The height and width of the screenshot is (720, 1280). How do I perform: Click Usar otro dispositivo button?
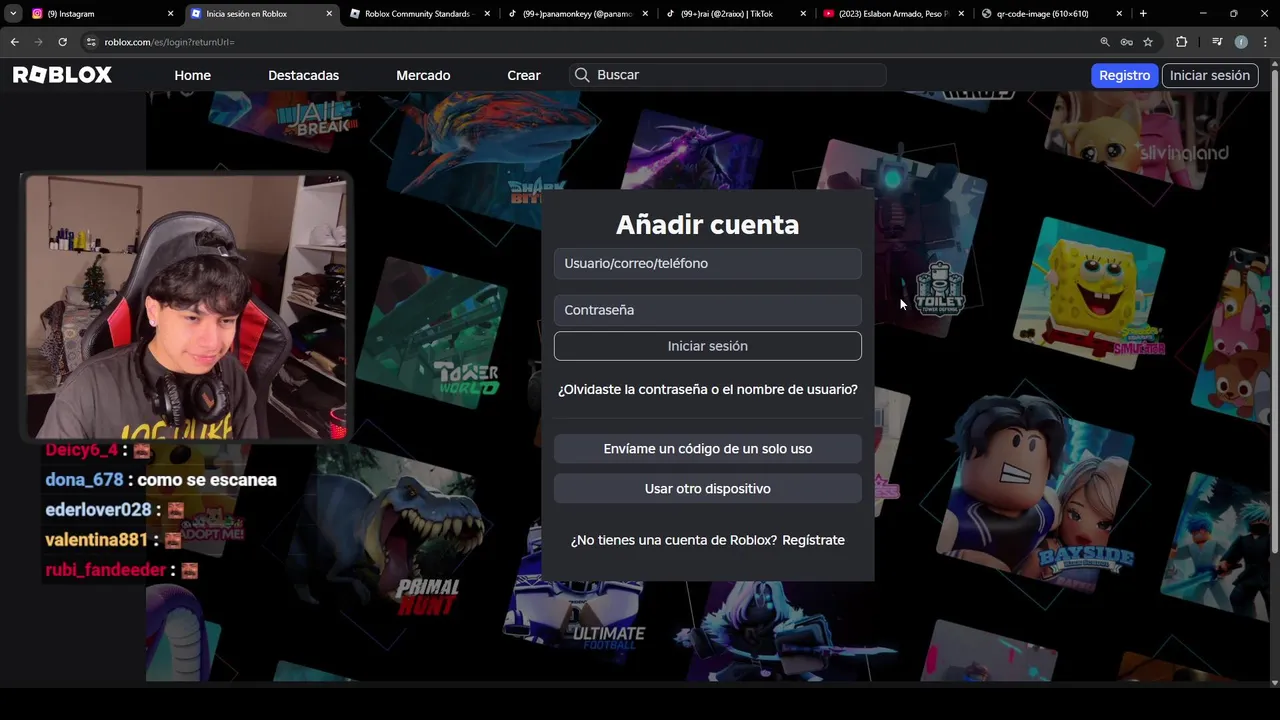[x=707, y=489]
